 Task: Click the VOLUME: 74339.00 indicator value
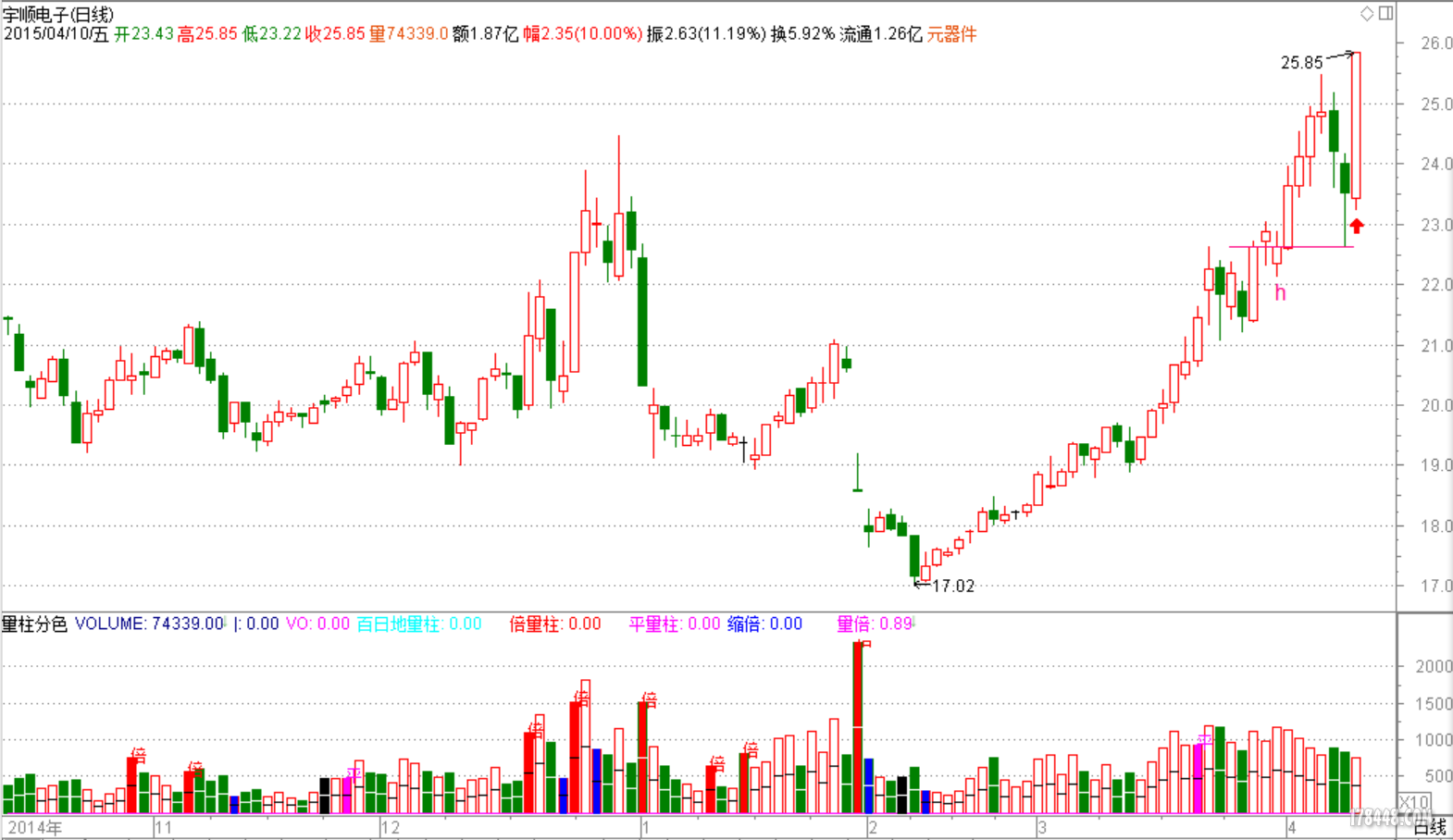point(149,624)
